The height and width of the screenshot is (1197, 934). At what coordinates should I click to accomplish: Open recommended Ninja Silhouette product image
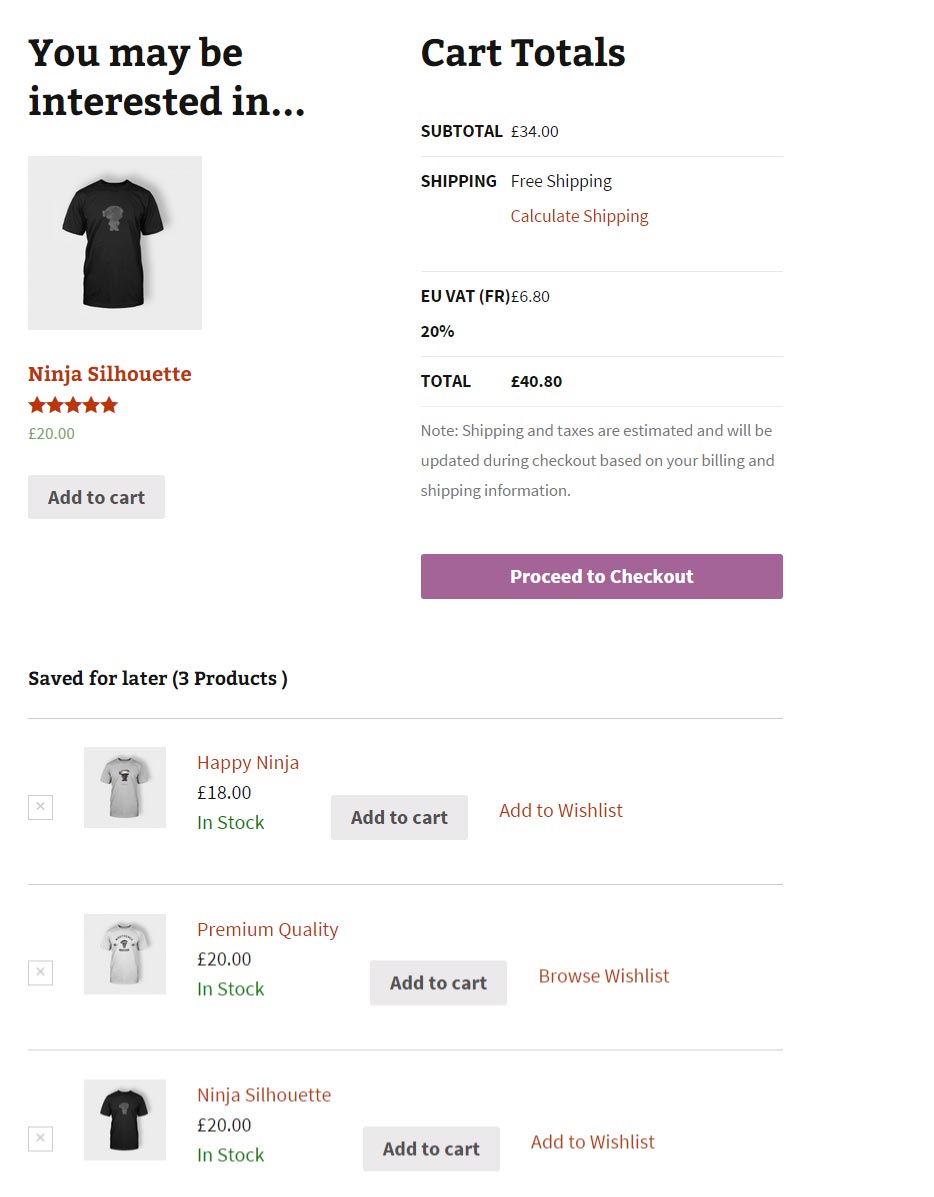click(x=115, y=243)
